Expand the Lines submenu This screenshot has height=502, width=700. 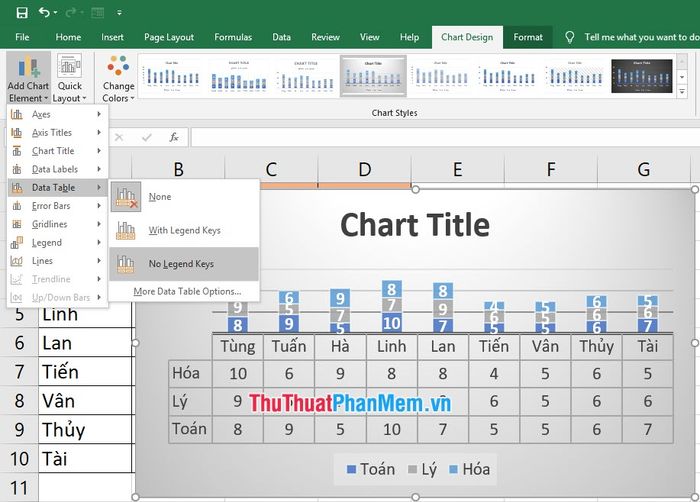pos(57,261)
